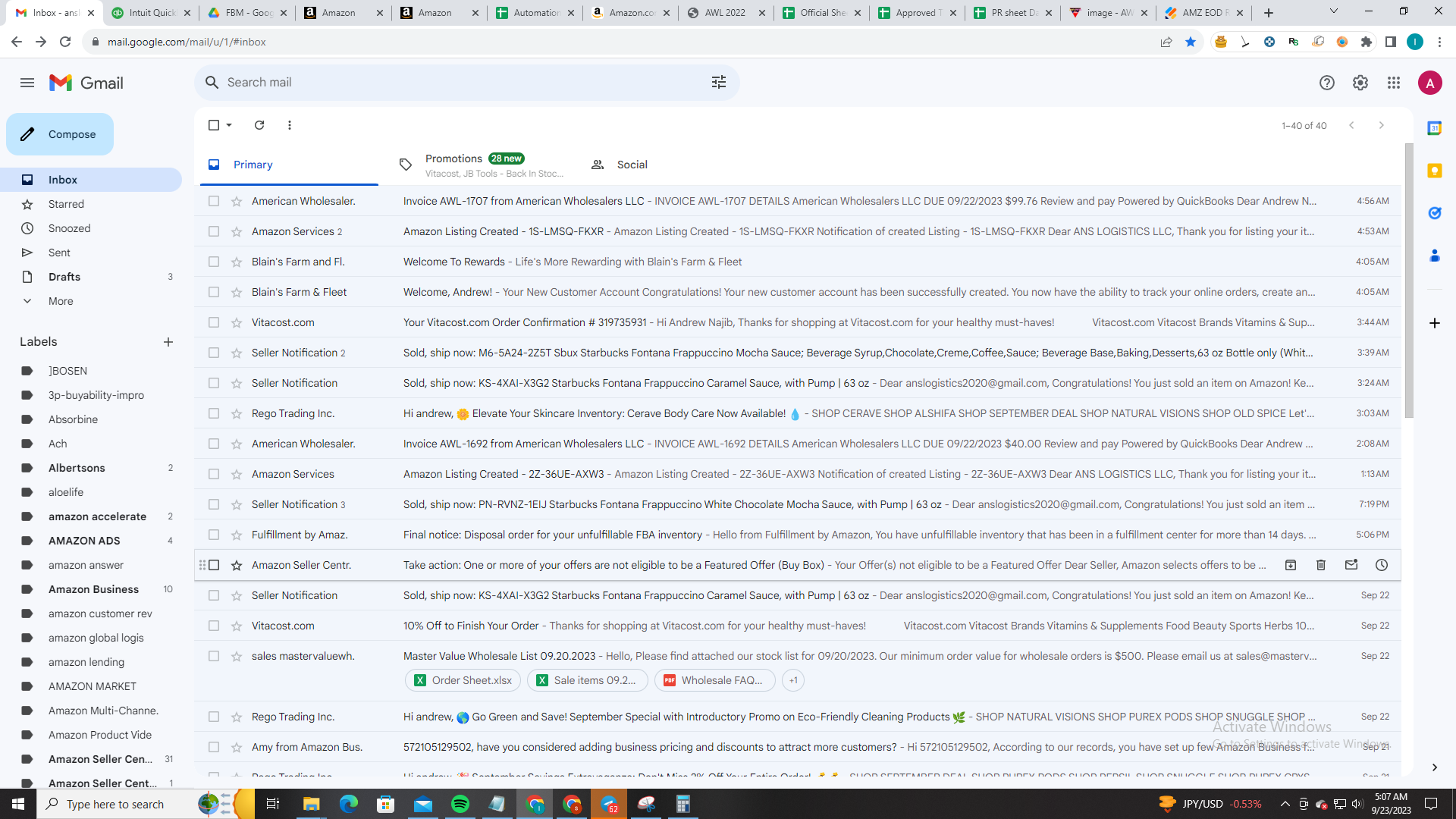Open the Starred folder
Image resolution: width=1456 pixels, height=819 pixels.
pos(91,204)
